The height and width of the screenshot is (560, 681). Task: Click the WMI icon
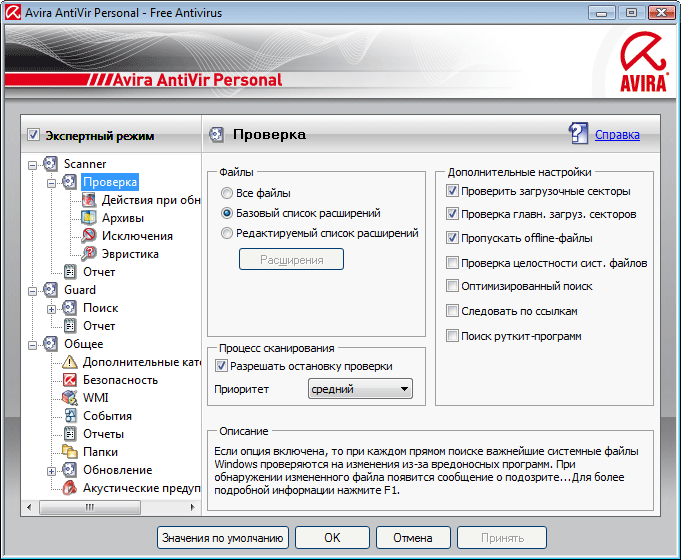point(69,398)
